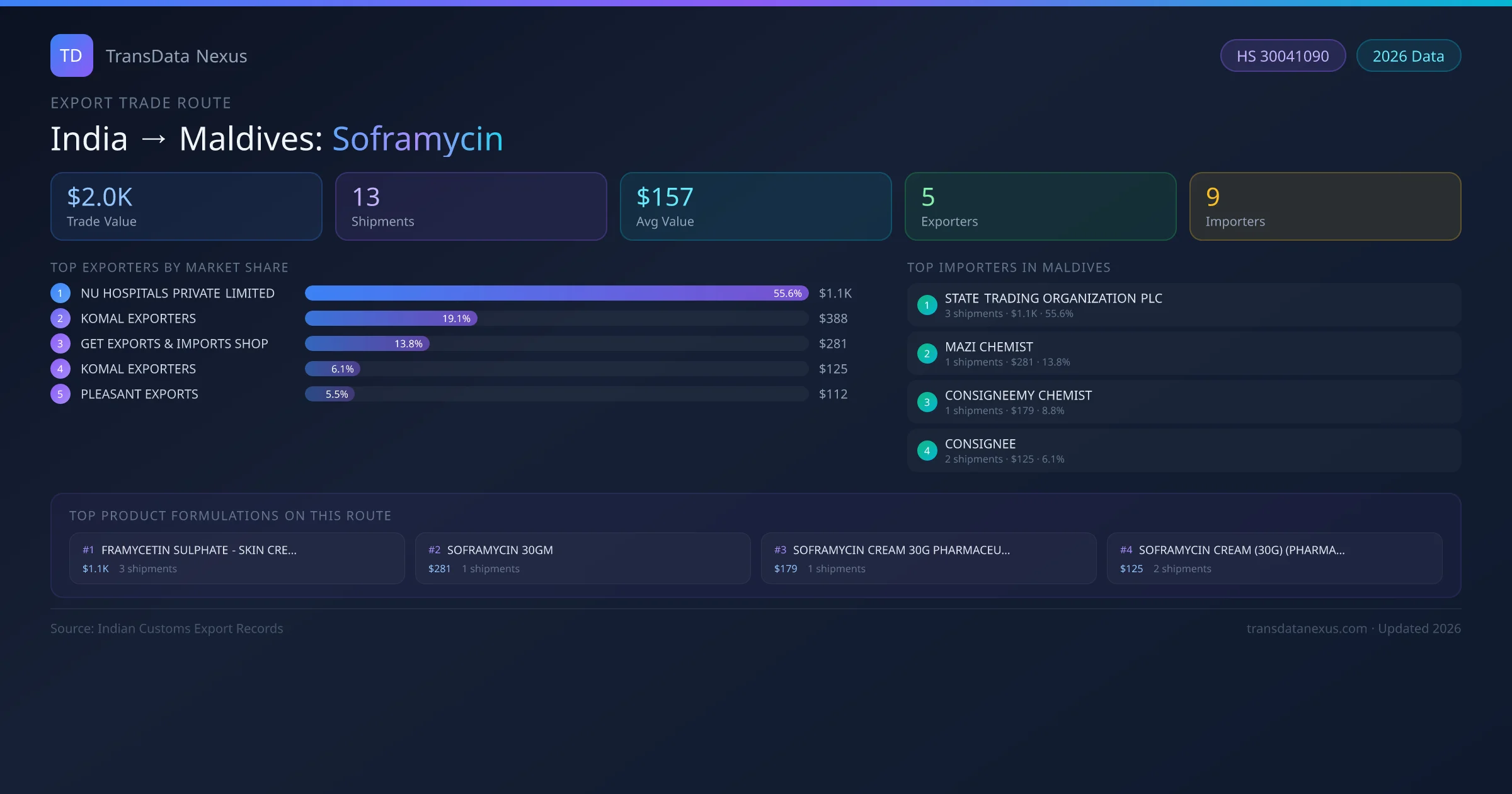
Task: Click green rank 4 badge for CONSIGNEE
Action: tap(927, 451)
